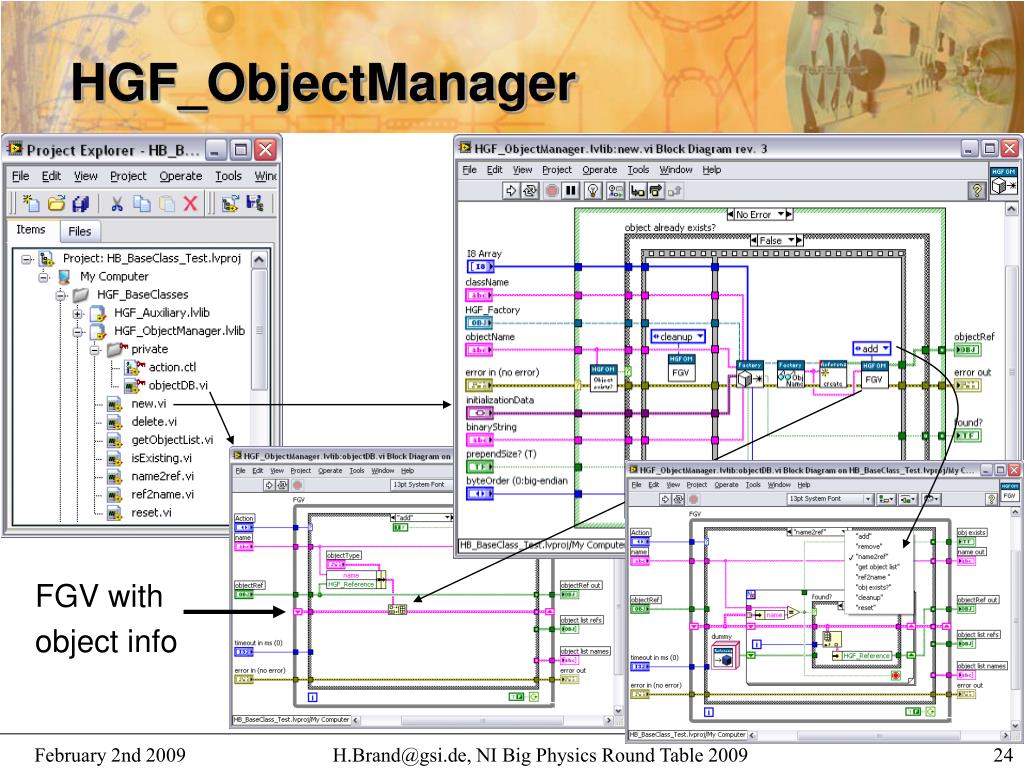Select "cleanup" in case popup list
Screen dimensions: 1024x768
click(x=869, y=598)
